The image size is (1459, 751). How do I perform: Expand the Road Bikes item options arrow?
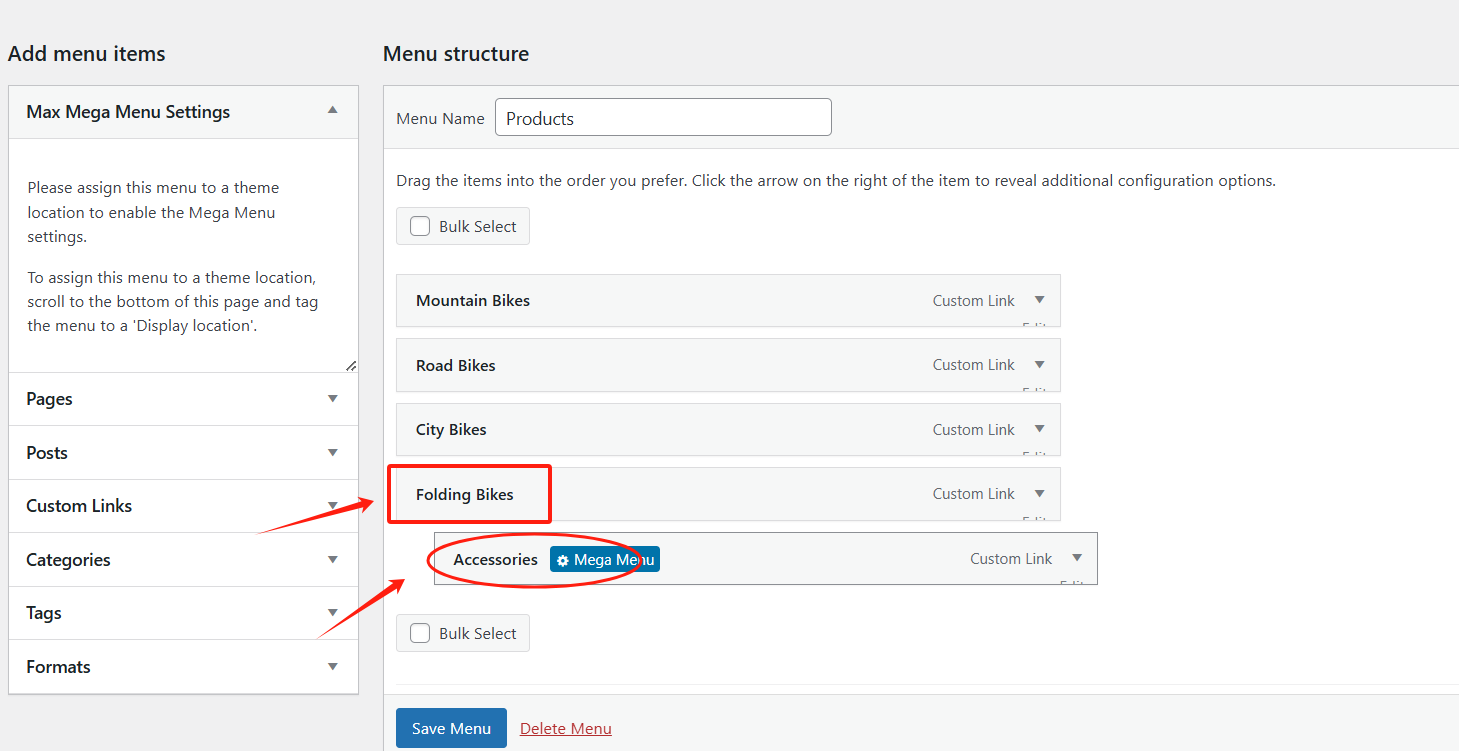click(x=1039, y=365)
